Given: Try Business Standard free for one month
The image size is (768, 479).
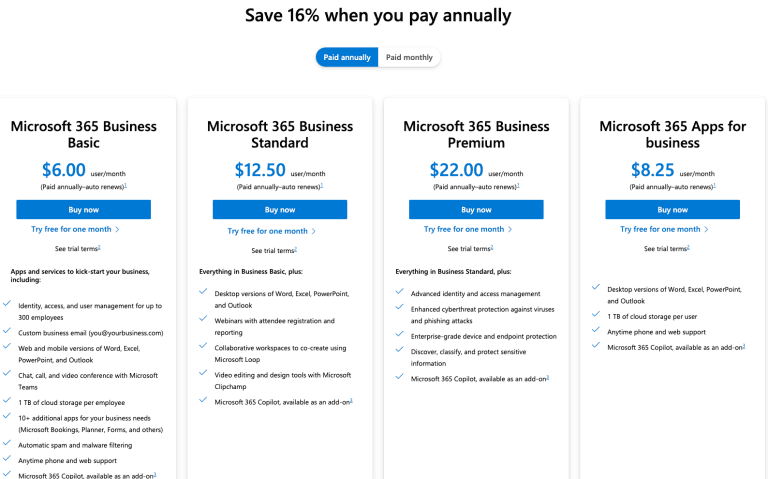Looking at the screenshot, I should pyautogui.click(x=271, y=230).
